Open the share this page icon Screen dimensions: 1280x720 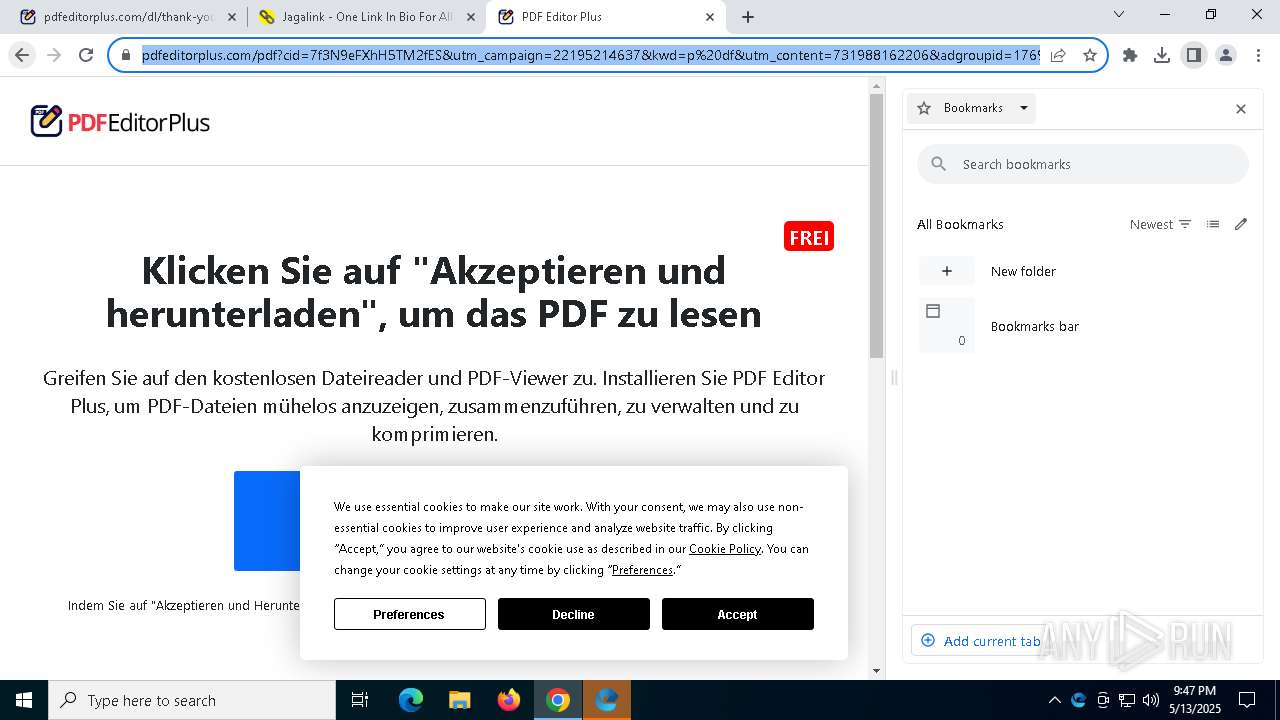[x=1058, y=55]
